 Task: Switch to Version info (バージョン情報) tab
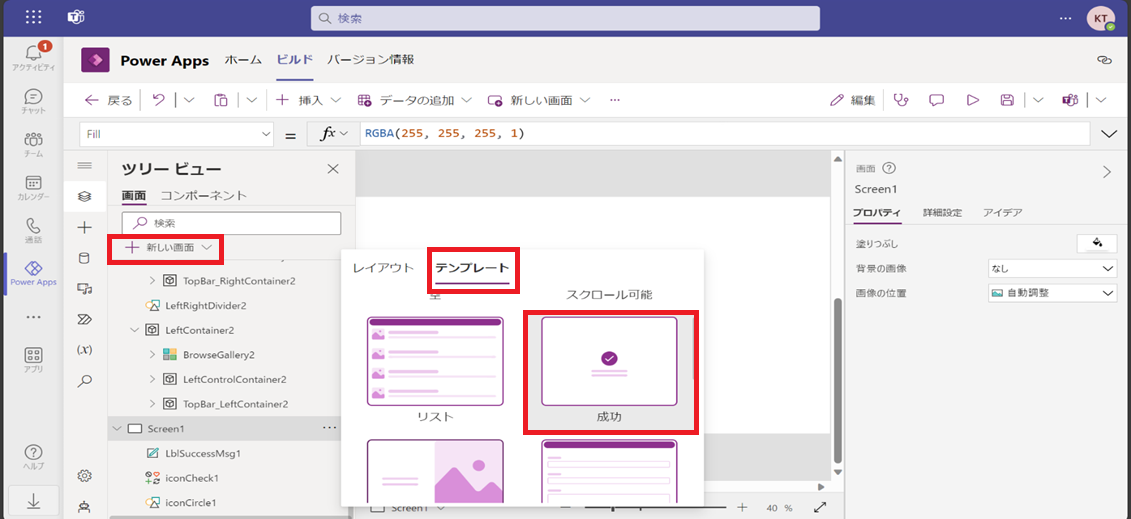371,61
